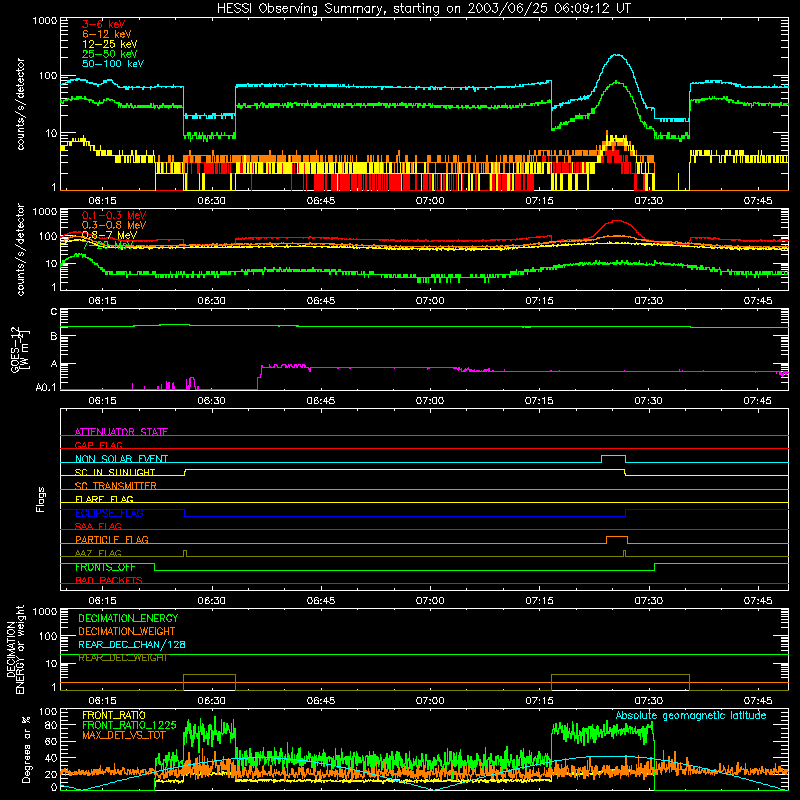Click the C class tick on GOES panel
This screenshot has width=800, height=800.
54,312
